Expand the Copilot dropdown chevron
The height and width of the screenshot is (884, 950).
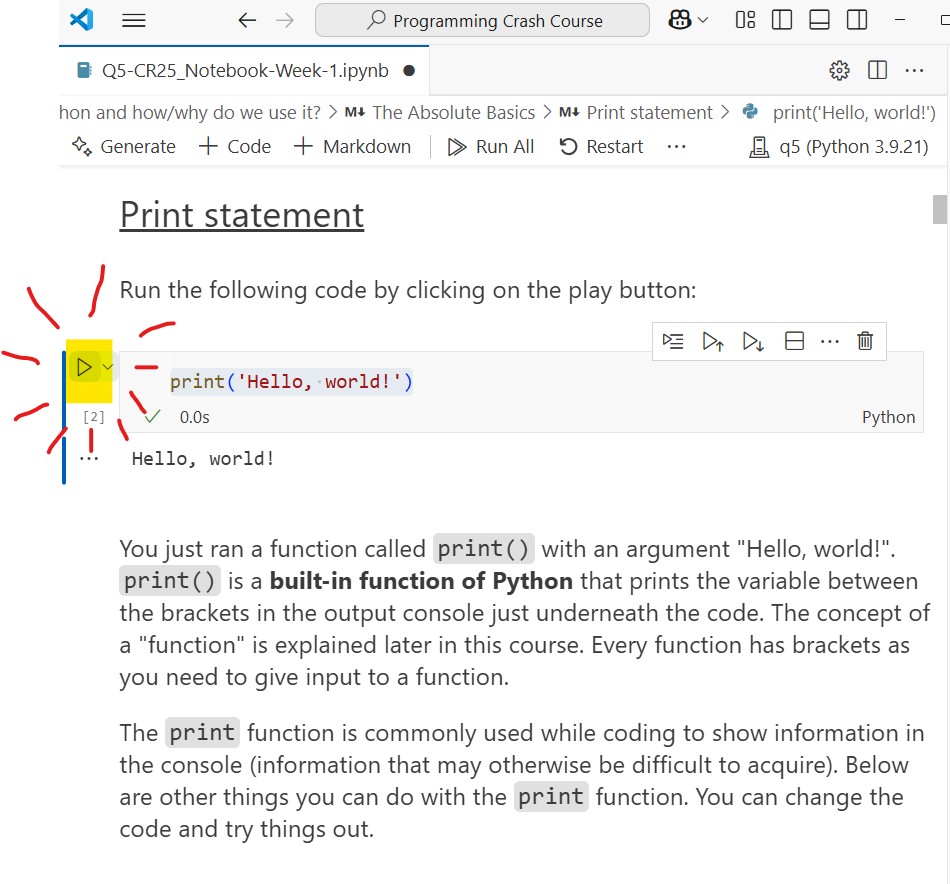tap(703, 20)
